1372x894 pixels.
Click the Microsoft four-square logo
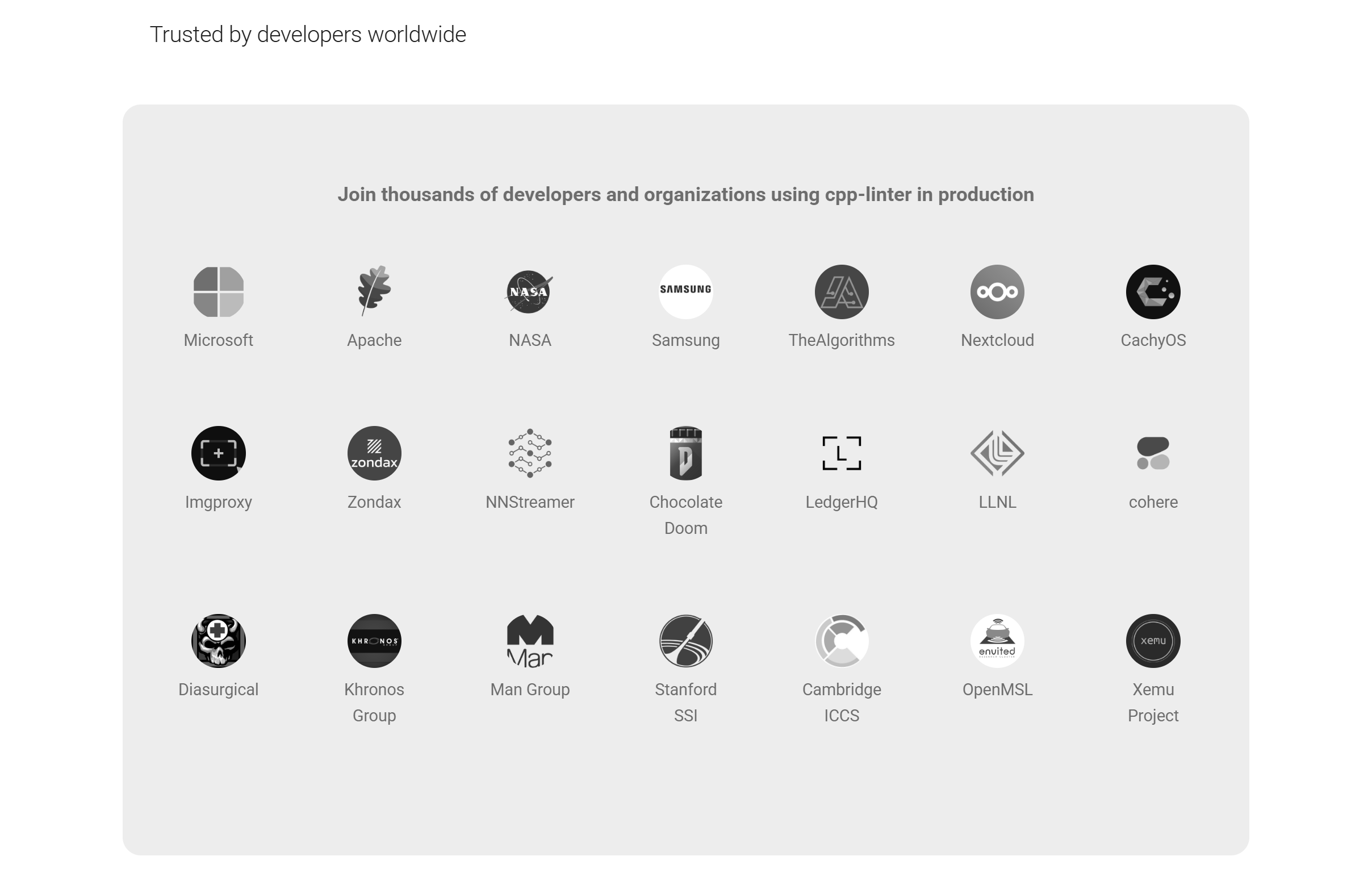[218, 292]
